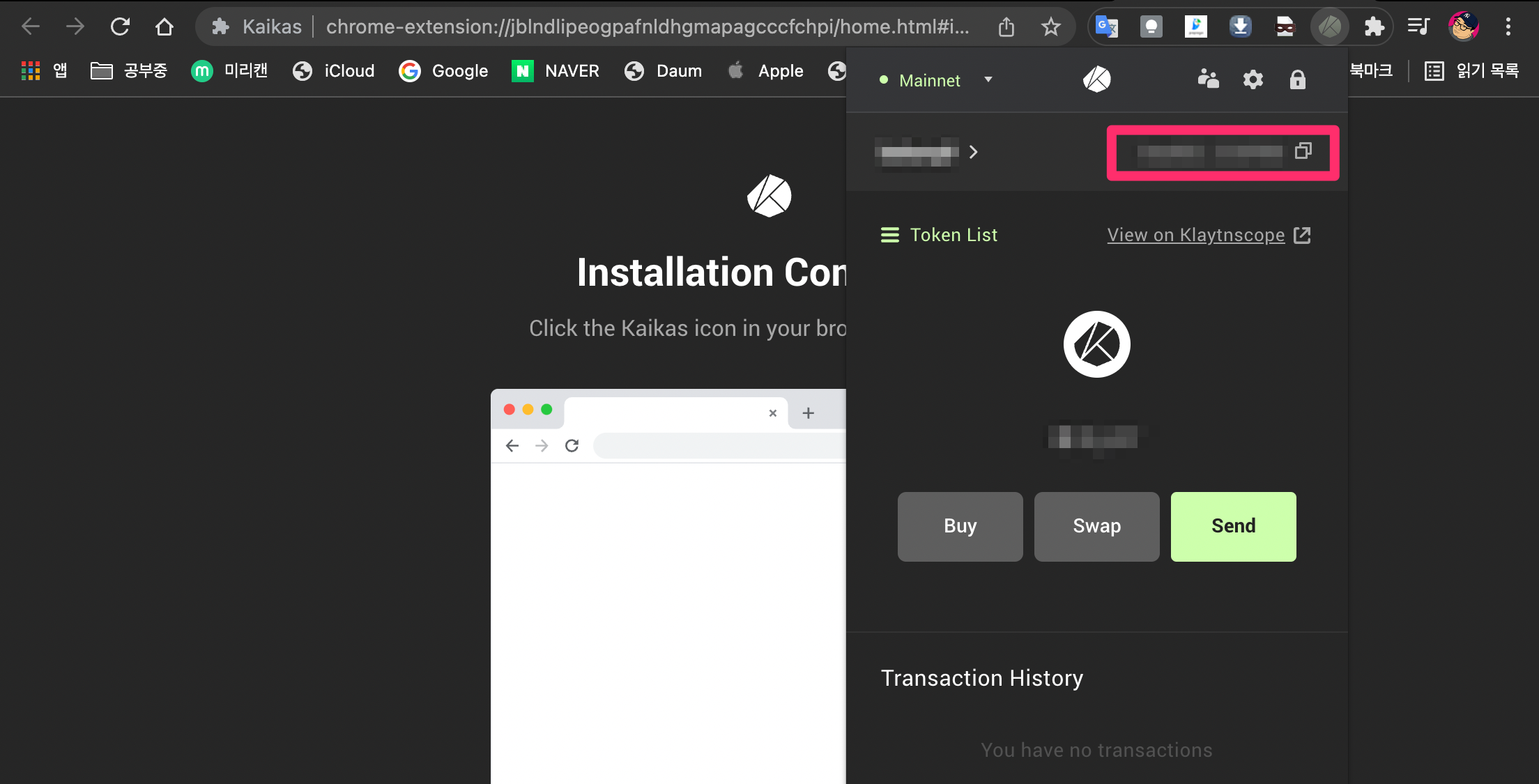Click the Google Translate extension icon
Viewport: 1539px width, 784px height.
coord(1106,27)
